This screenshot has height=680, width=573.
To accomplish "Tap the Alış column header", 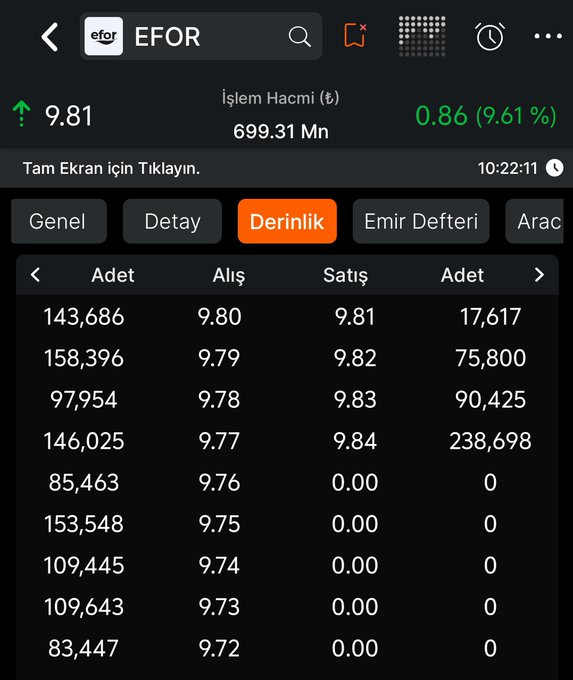I will (229, 275).
